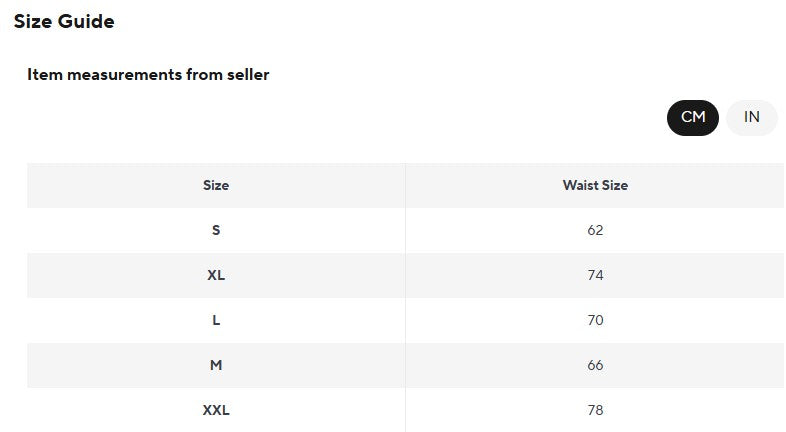This screenshot has height=432, width=786.
Task: Click waist value 78
Action: click(x=595, y=410)
